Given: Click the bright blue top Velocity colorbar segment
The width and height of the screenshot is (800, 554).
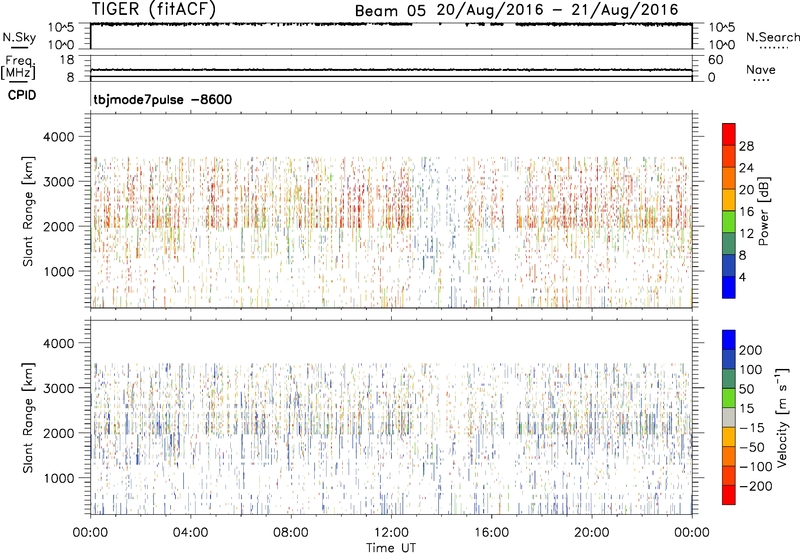Looking at the screenshot, I should tap(729, 340).
